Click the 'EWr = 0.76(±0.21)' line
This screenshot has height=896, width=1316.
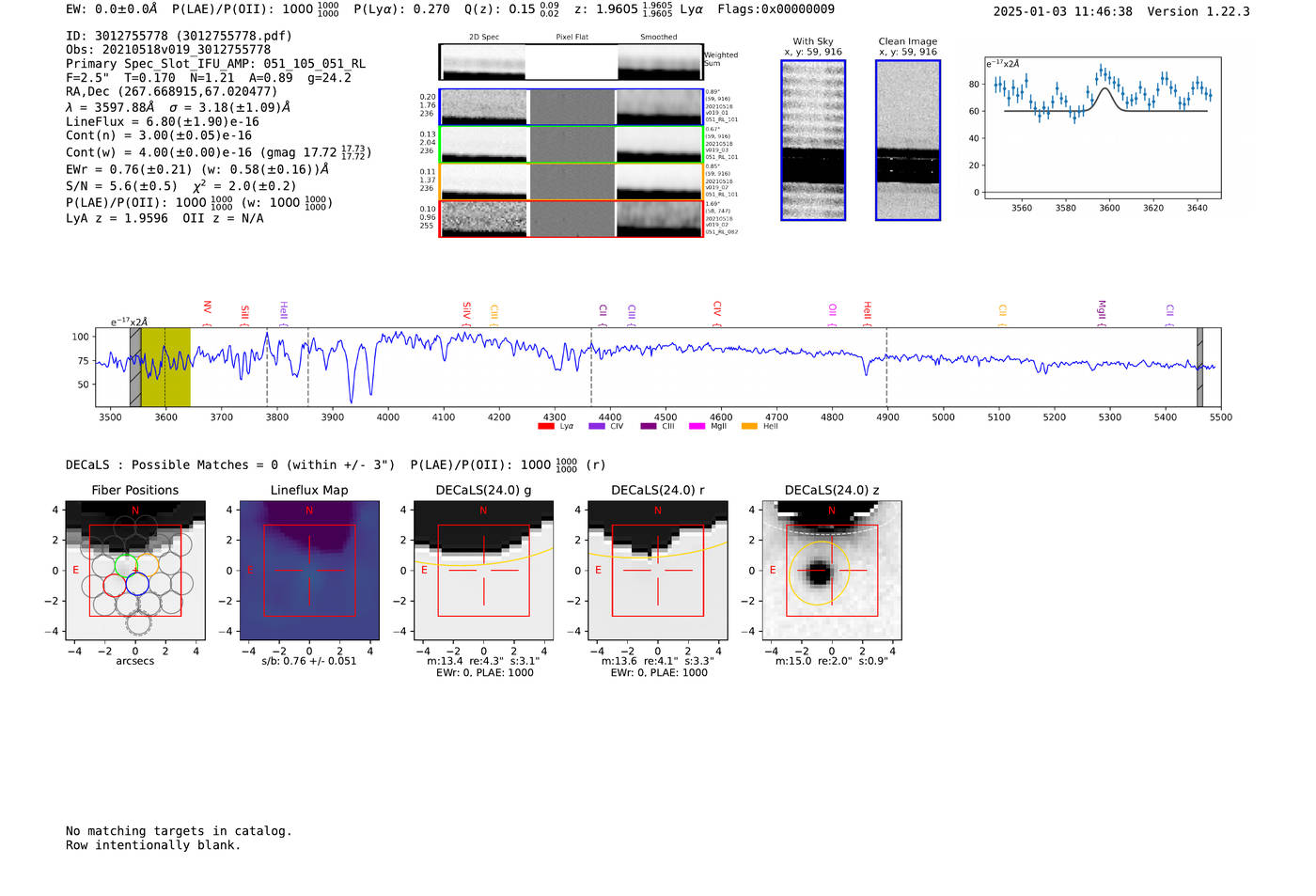197,169
